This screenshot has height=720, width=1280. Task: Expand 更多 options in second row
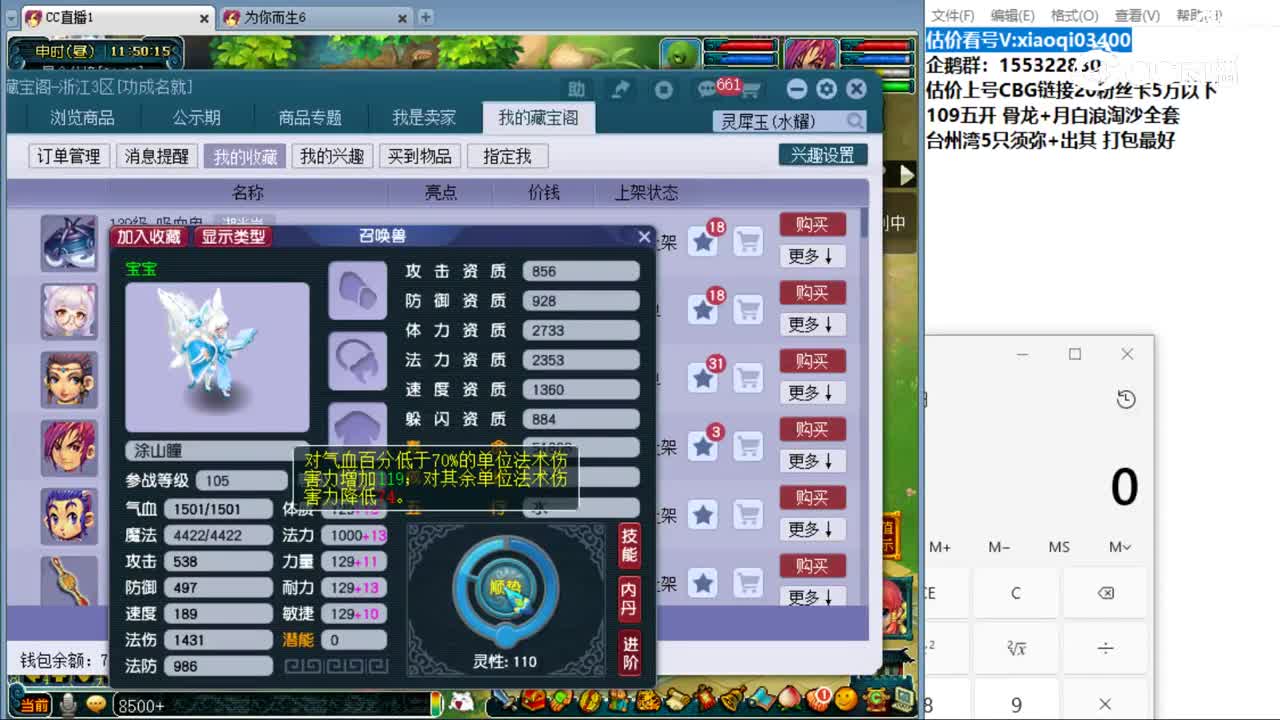click(812, 324)
